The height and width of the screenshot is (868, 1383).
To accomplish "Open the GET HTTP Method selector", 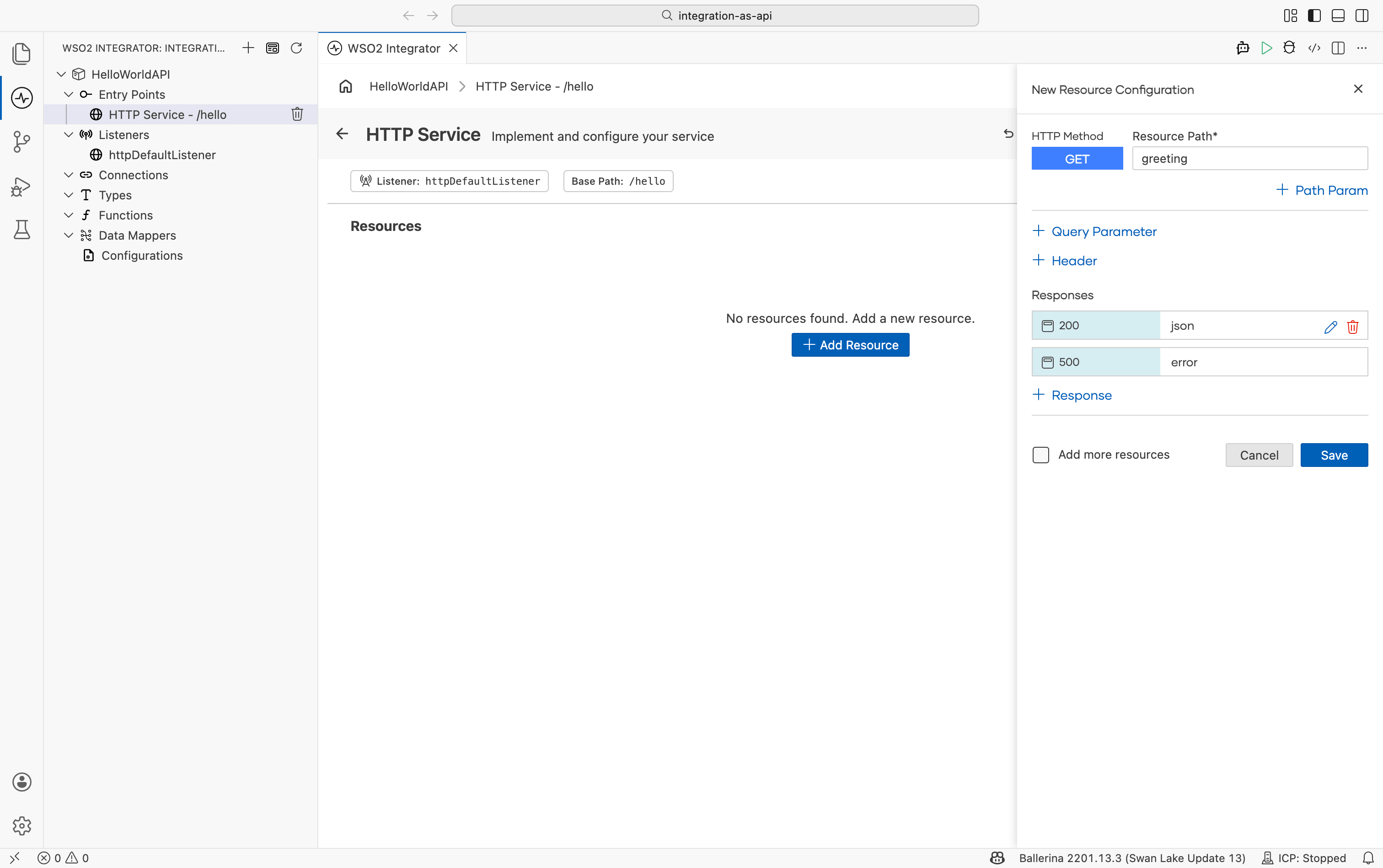I will (1077, 158).
